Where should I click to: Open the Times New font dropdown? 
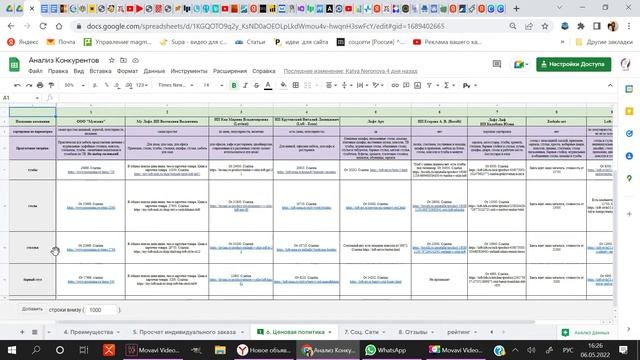[x=176, y=85]
